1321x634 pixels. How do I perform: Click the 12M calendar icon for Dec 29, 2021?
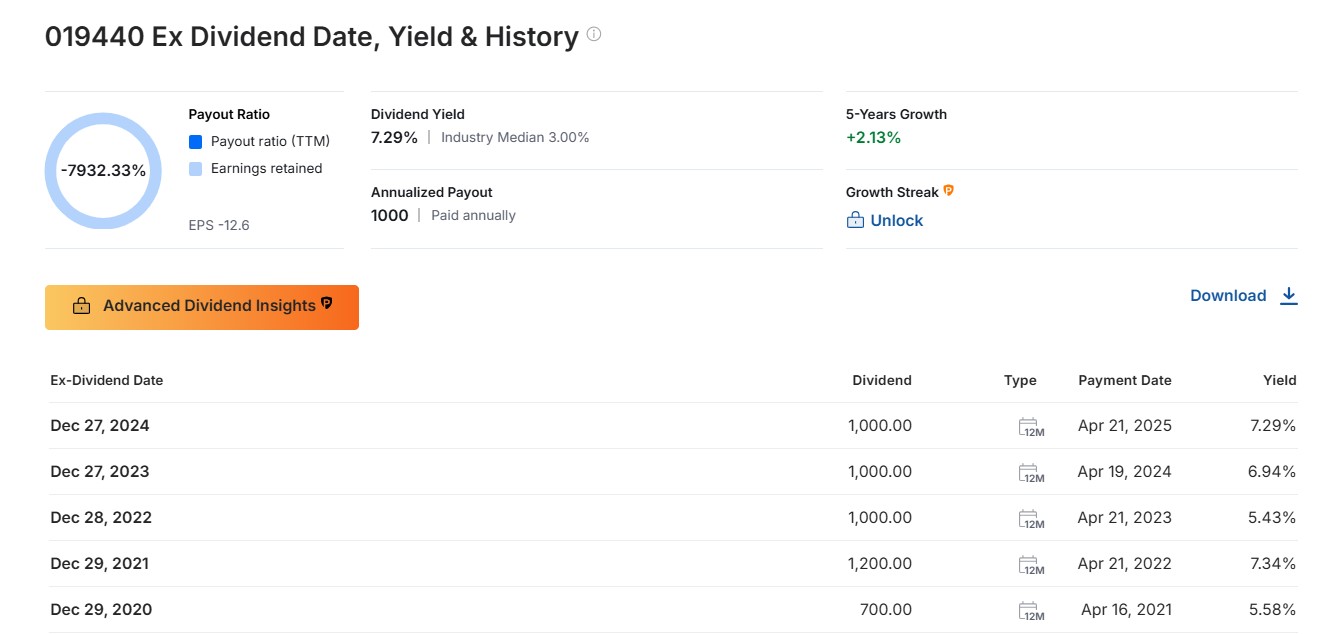(1030, 565)
